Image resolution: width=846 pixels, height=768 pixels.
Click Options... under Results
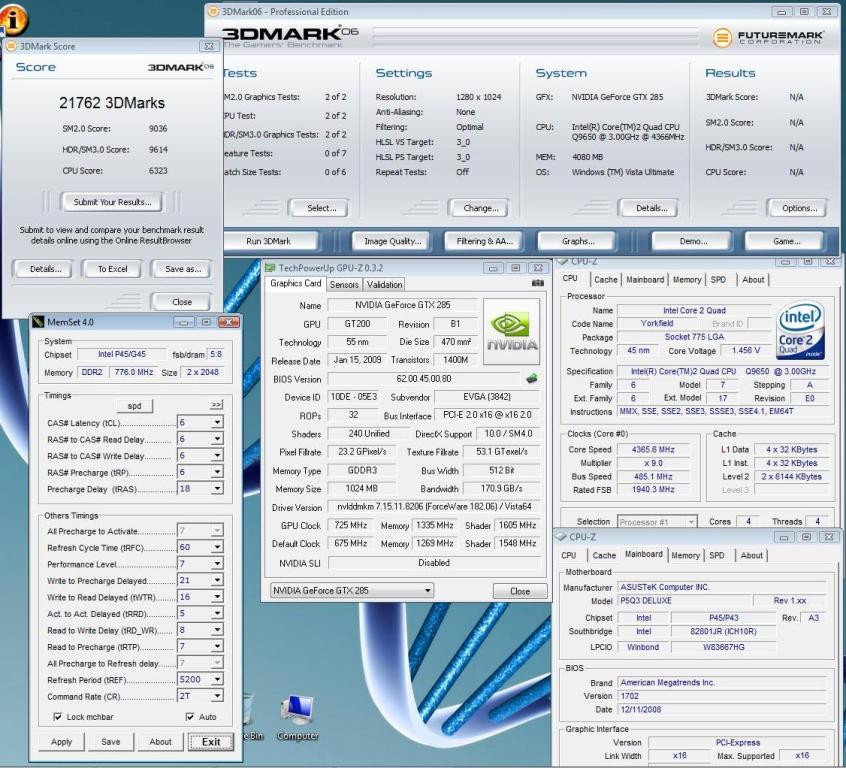[x=799, y=208]
